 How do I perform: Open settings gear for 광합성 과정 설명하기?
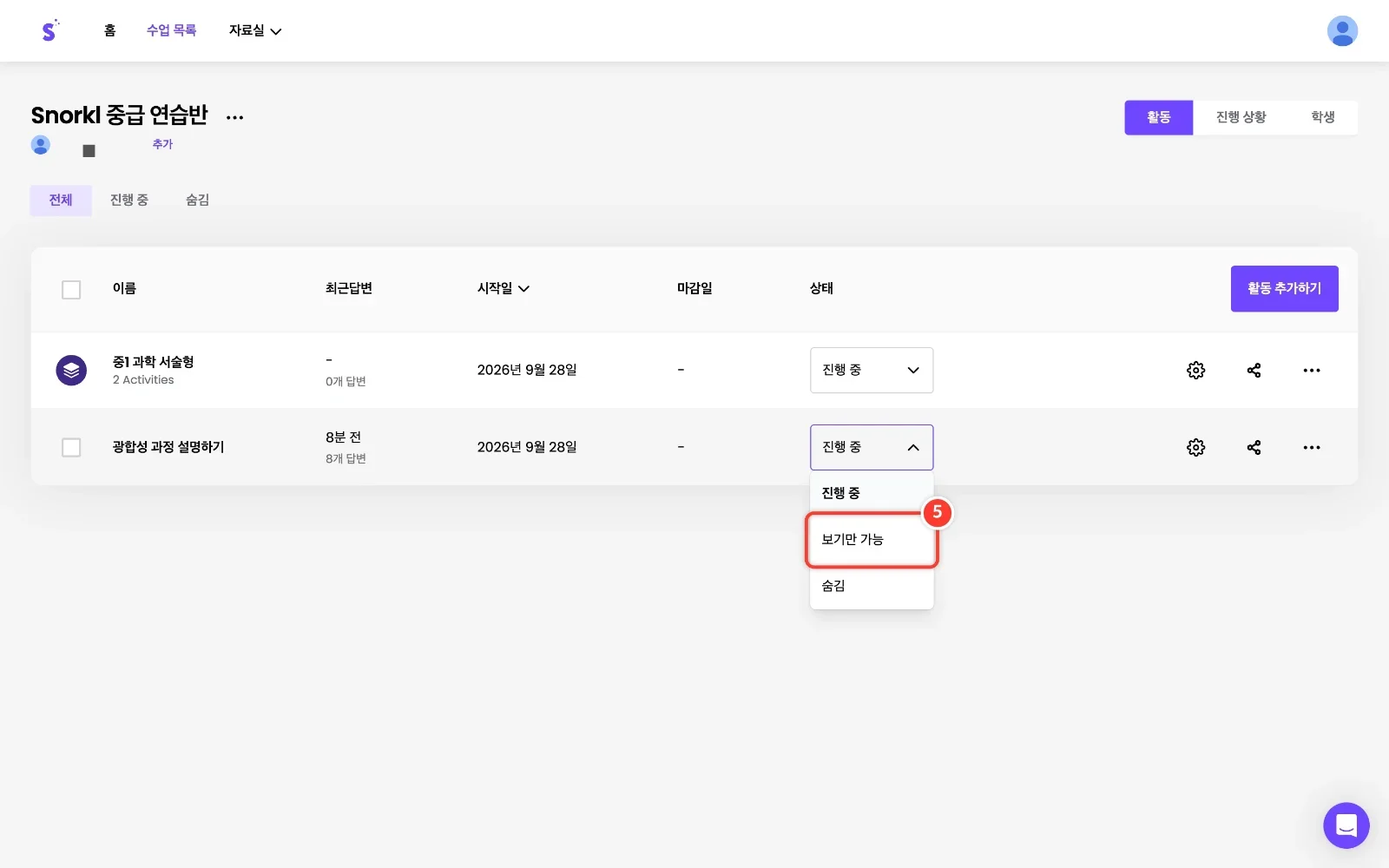(x=1195, y=448)
